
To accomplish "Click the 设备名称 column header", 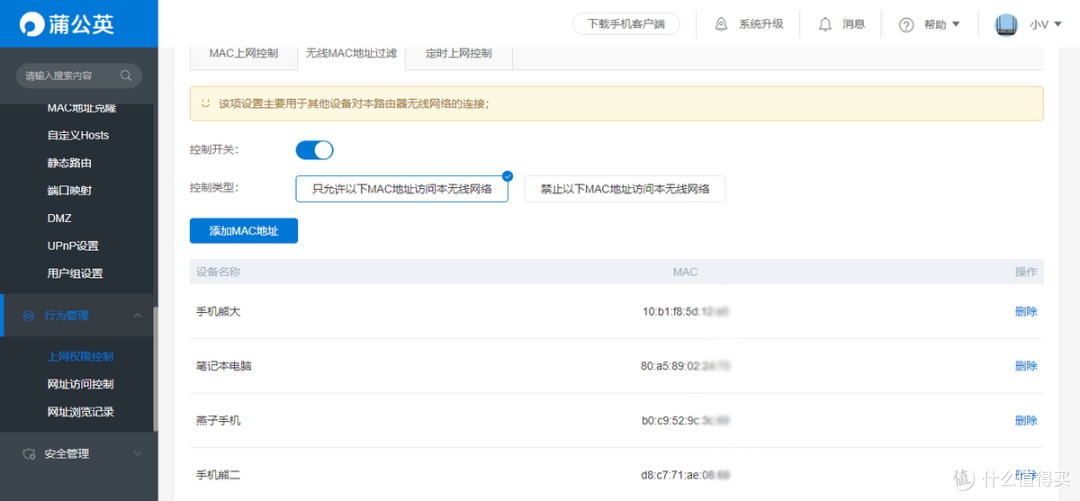I will click(x=218, y=272).
